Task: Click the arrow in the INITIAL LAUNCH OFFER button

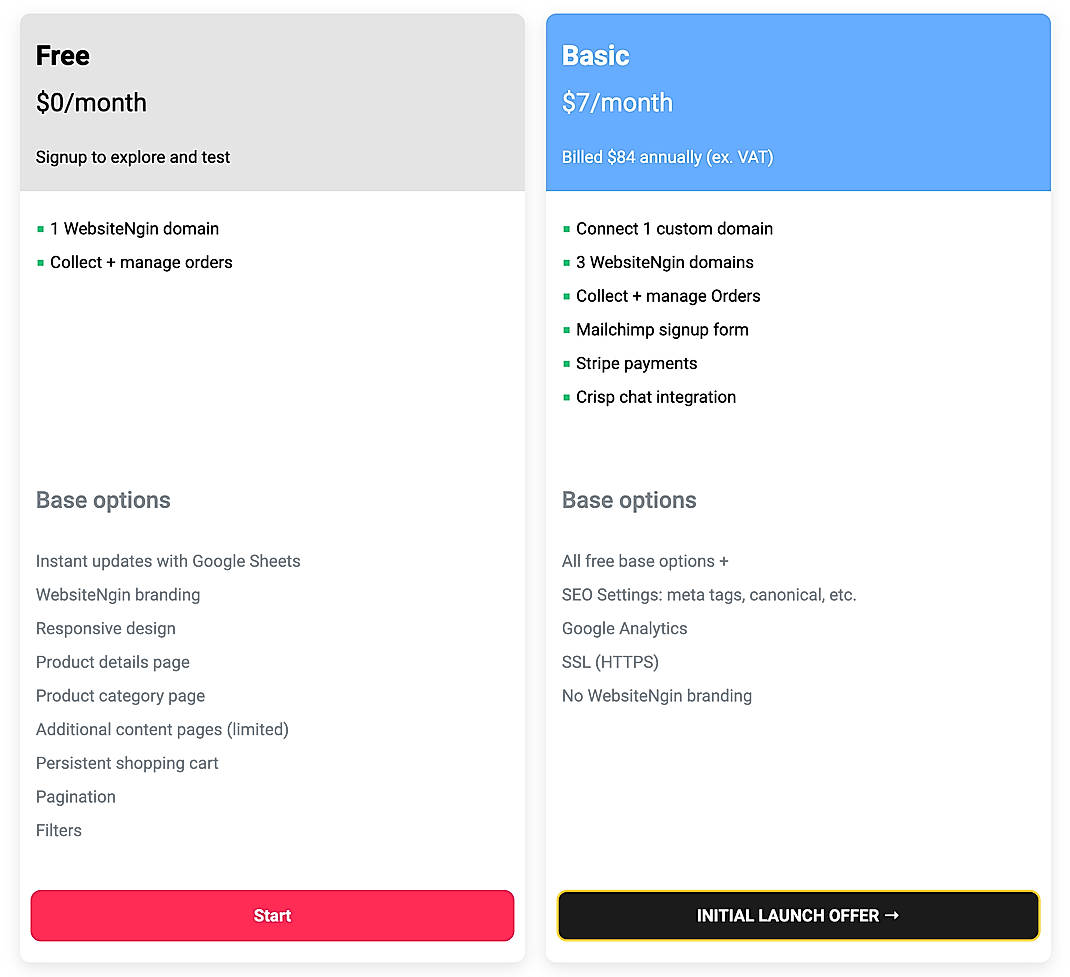Action: (x=893, y=915)
